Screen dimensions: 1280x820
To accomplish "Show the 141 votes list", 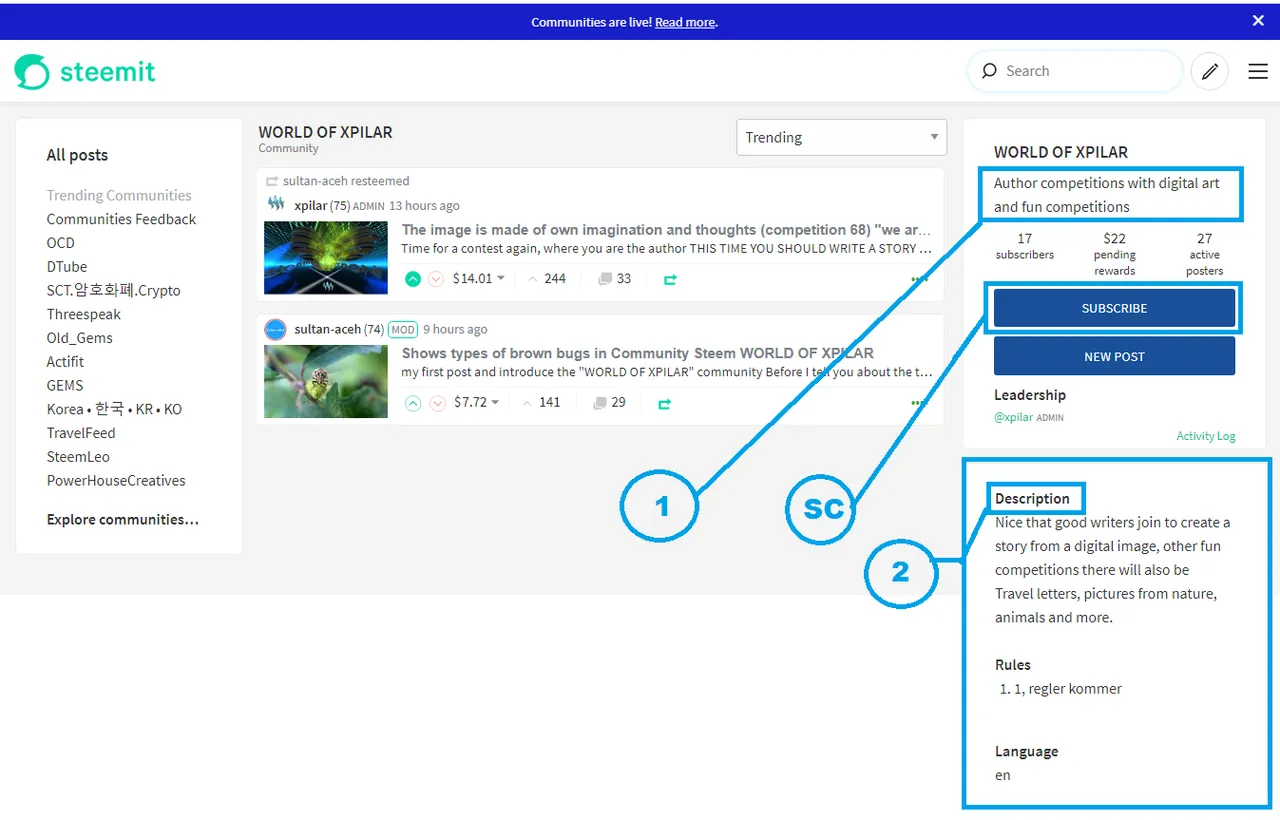I will (x=542, y=403).
